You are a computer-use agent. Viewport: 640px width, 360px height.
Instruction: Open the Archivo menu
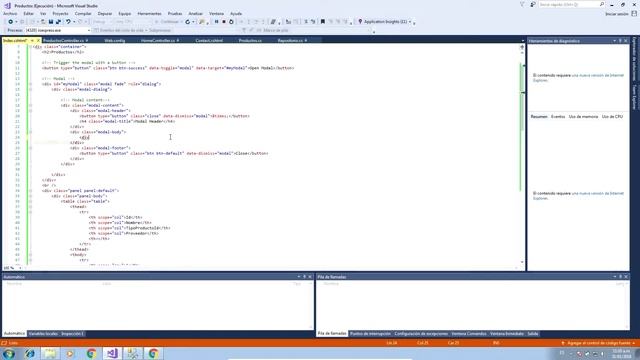(10, 13)
